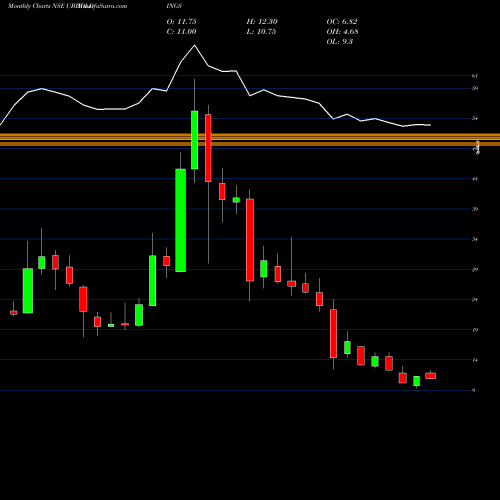This screenshot has height=500, width=500.
Task: Click the peak of the white indicator line
Action: (195, 45)
